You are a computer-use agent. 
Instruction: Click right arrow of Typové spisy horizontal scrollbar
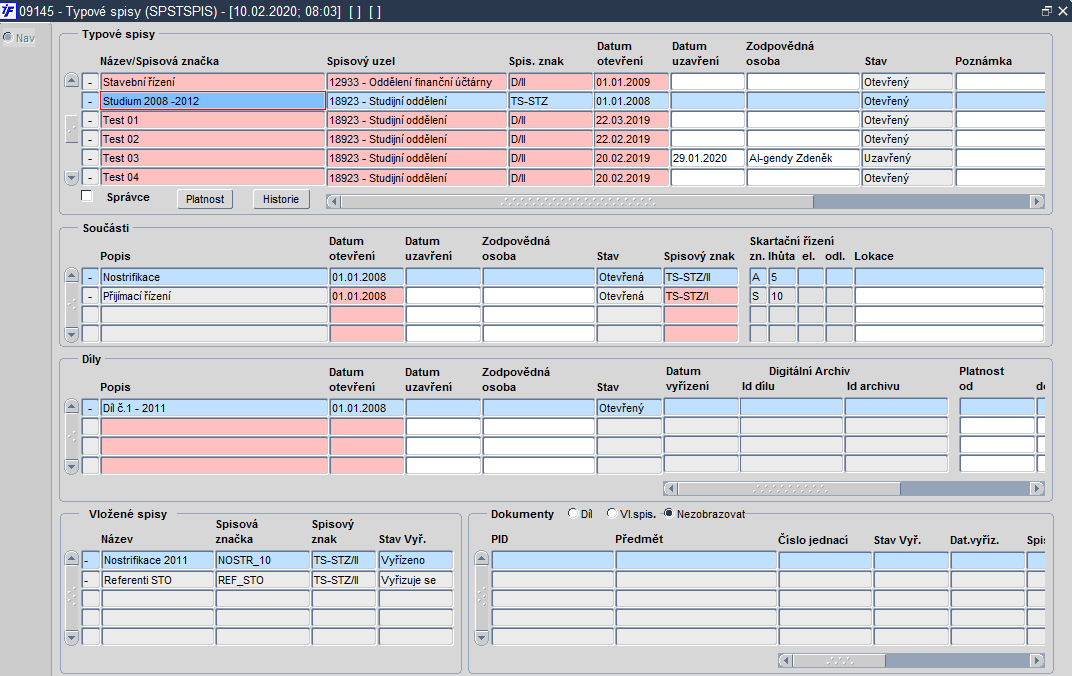pos(1037,202)
